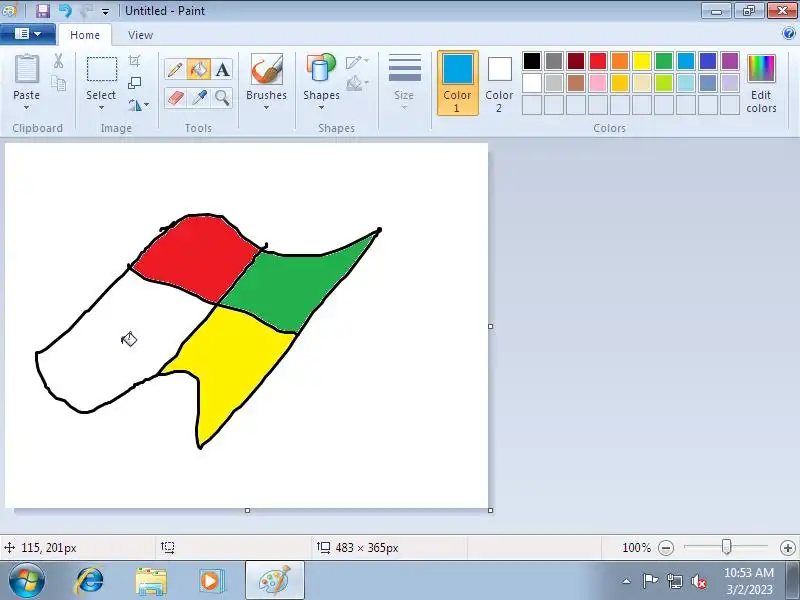
Task: Expand the Brushes dropdown arrow
Action: 266,108
